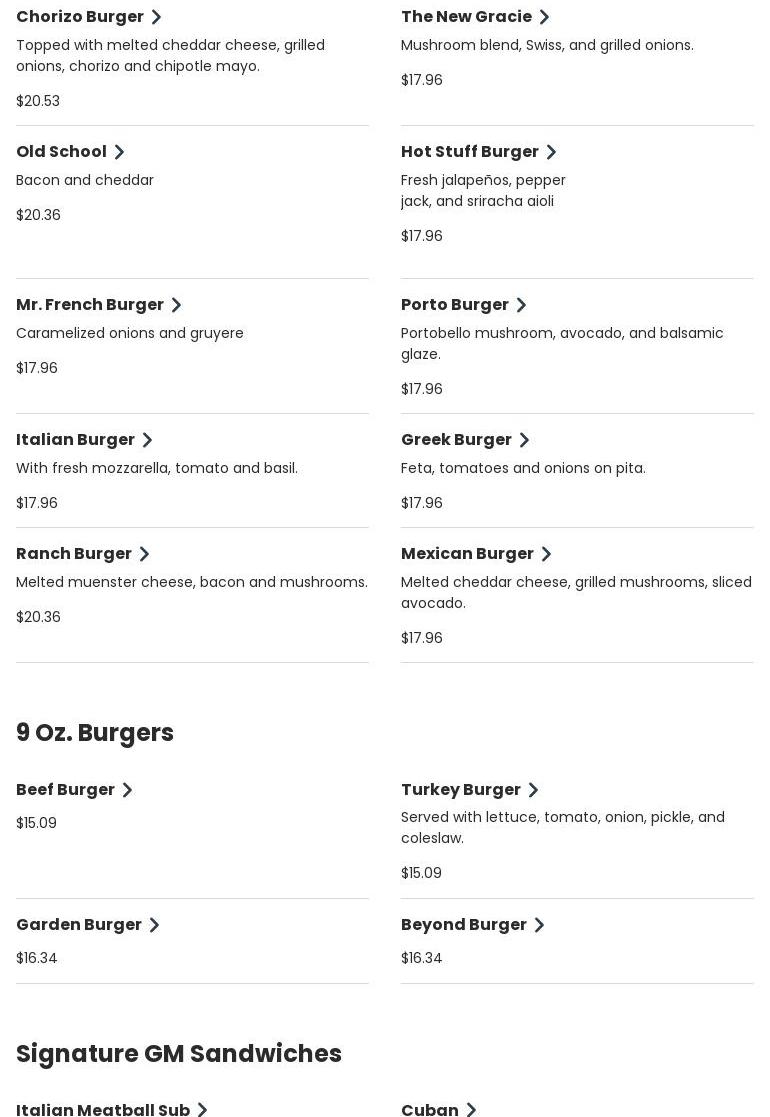This screenshot has width=770, height=1117.
Task: Click the chevron beside Ranch Burger
Action: coord(144,554)
